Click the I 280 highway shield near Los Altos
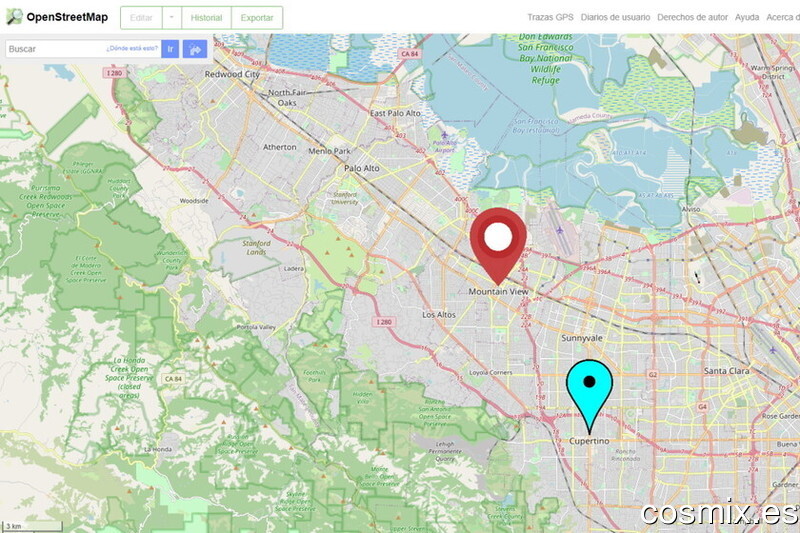This screenshot has height=533, width=800. (384, 322)
